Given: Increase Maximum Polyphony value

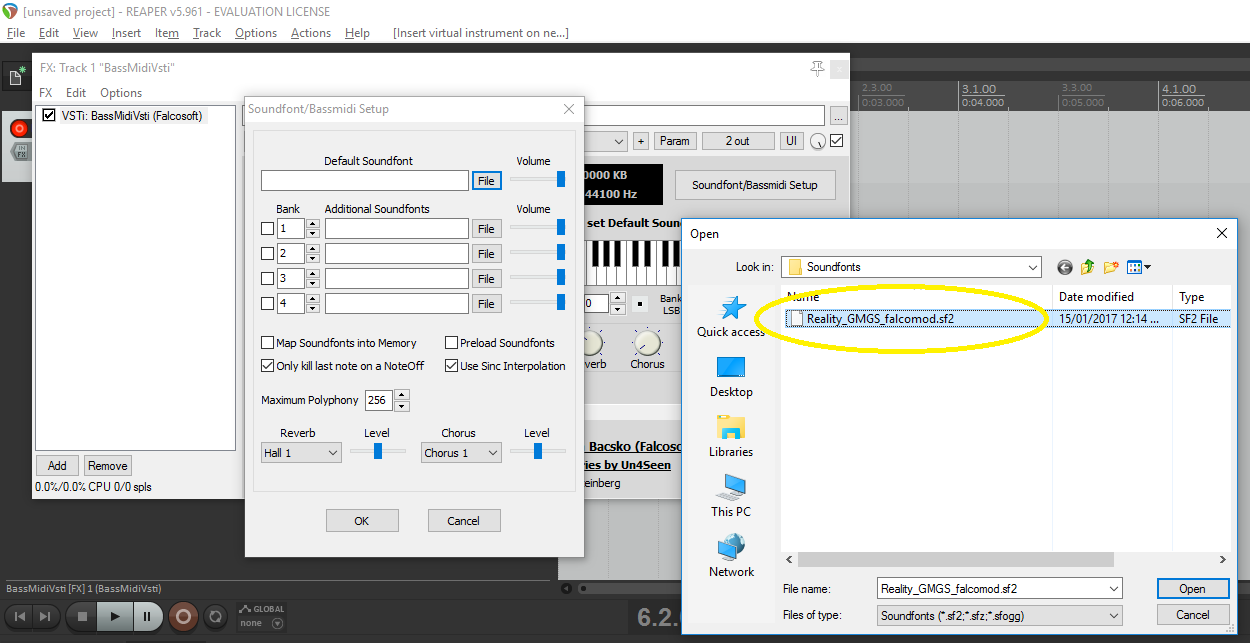Looking at the screenshot, I should tap(402, 395).
